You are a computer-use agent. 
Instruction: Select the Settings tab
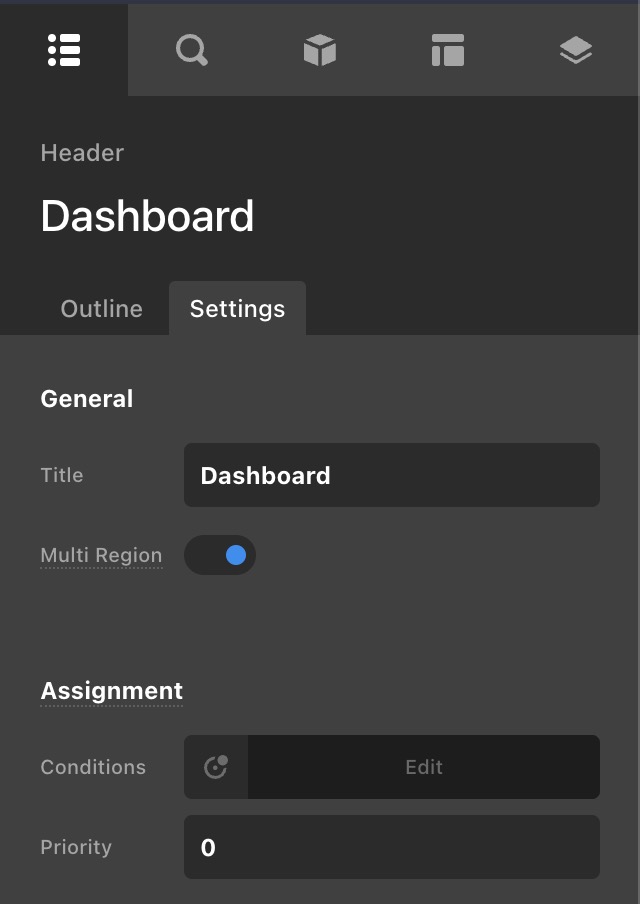pos(237,309)
